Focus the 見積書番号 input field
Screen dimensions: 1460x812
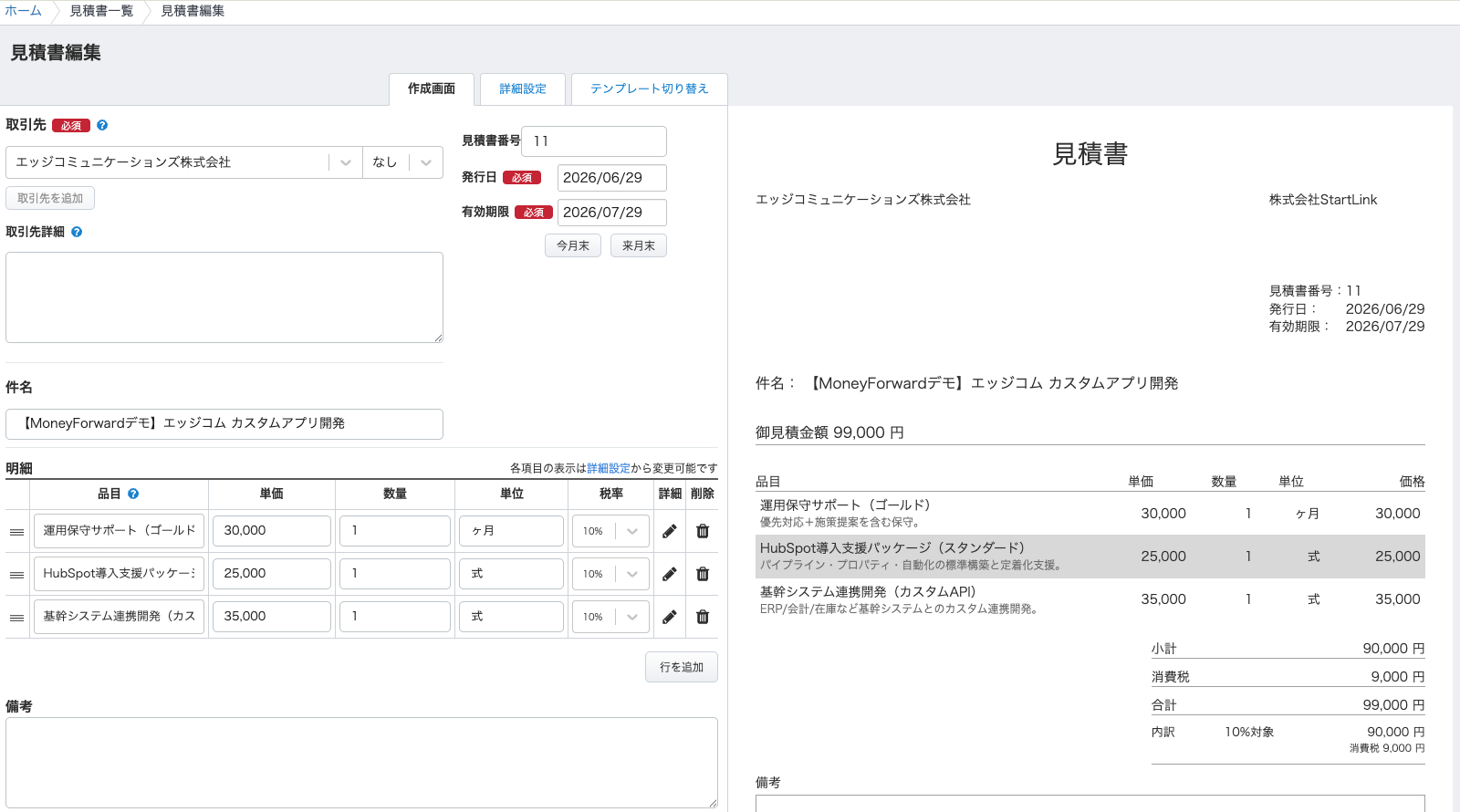594,141
